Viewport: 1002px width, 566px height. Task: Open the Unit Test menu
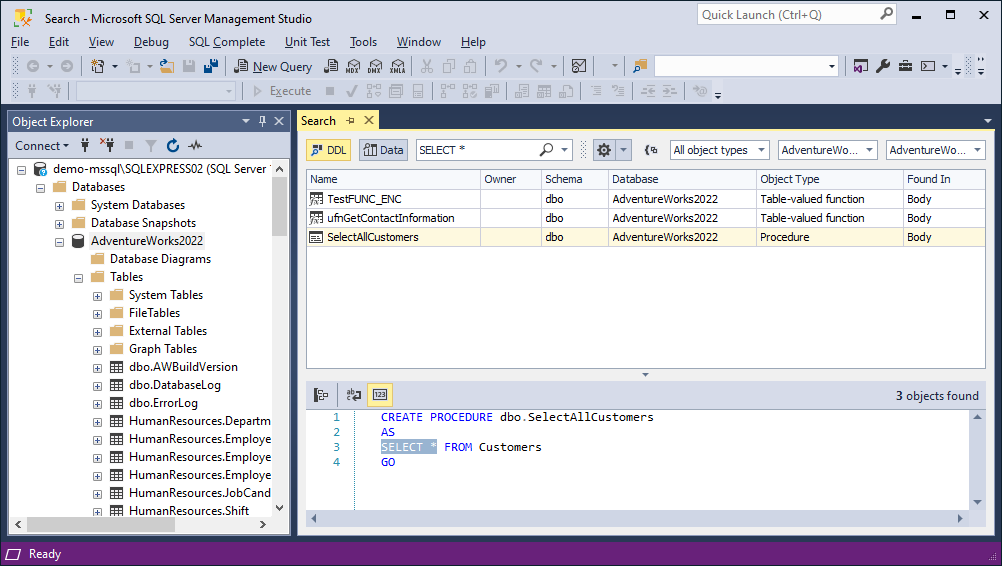pyautogui.click(x=307, y=42)
